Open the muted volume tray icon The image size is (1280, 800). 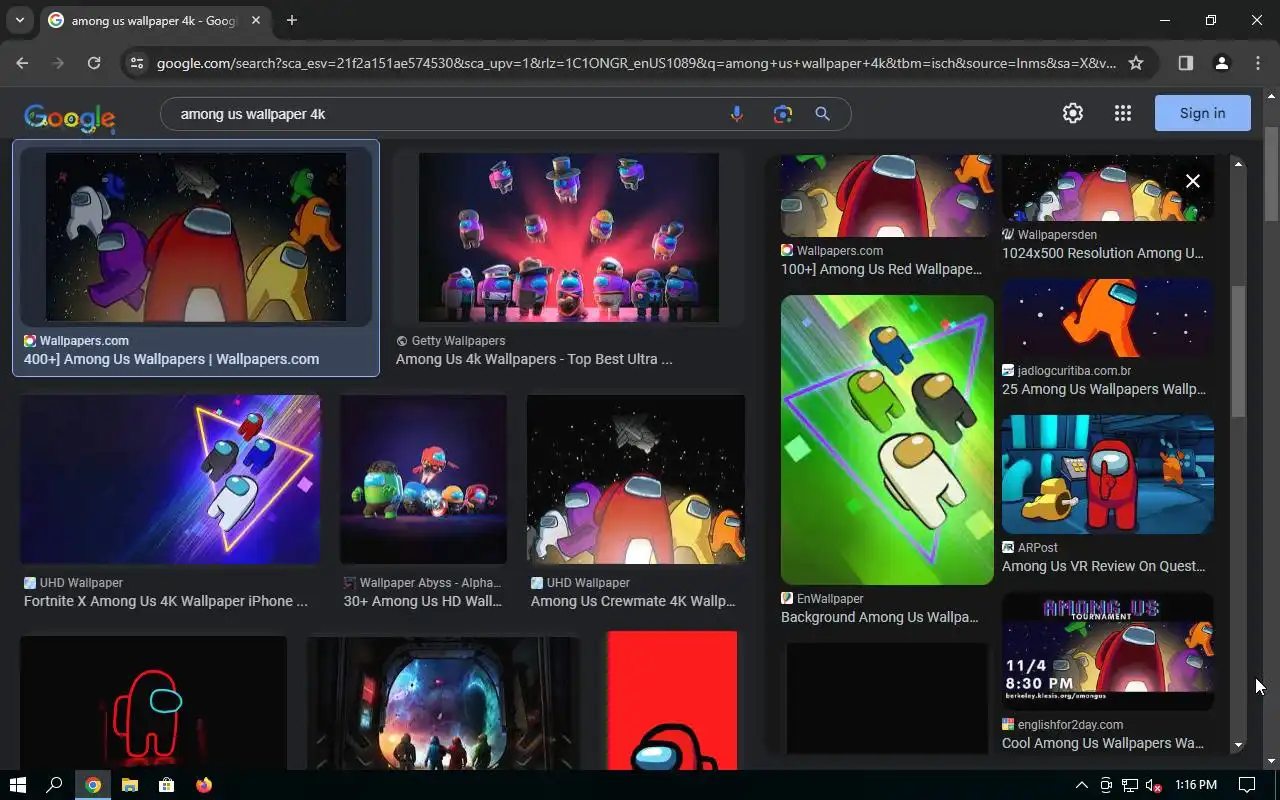(x=1154, y=785)
